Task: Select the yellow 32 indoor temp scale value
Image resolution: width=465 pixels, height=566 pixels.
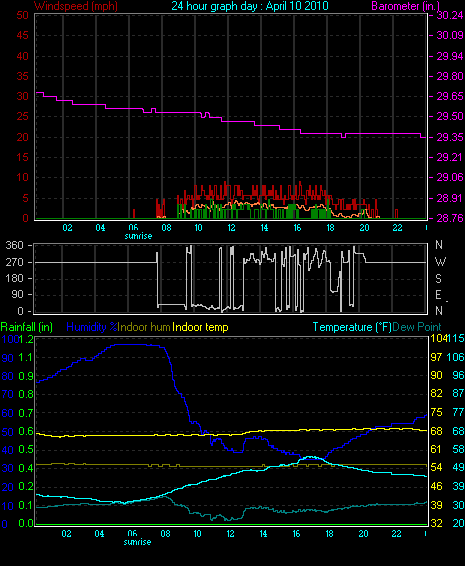Action: [436, 523]
